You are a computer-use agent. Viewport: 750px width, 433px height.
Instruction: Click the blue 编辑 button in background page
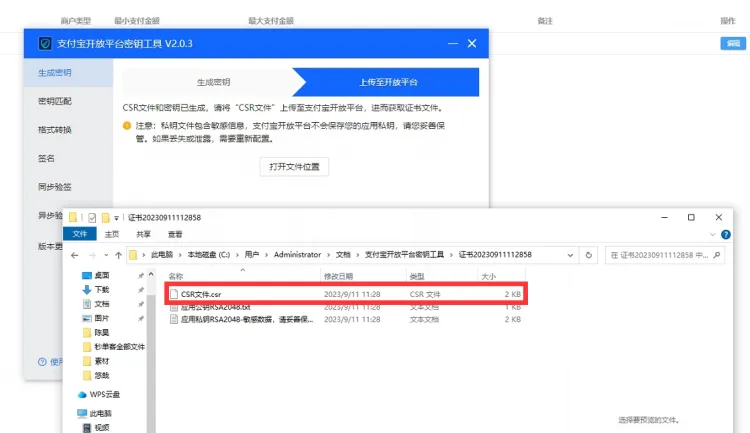click(733, 44)
